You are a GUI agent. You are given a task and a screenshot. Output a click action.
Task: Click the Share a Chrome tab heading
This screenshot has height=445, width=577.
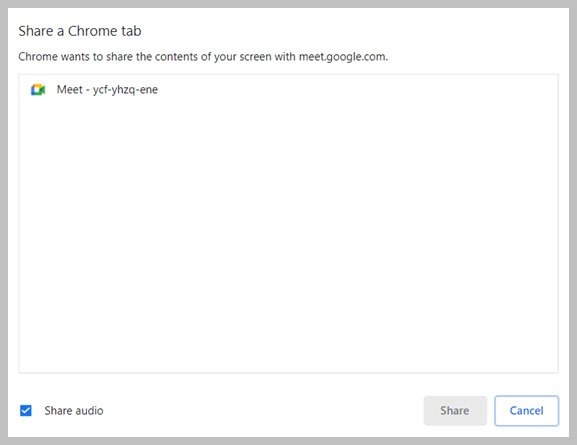pyautogui.click(x=80, y=31)
